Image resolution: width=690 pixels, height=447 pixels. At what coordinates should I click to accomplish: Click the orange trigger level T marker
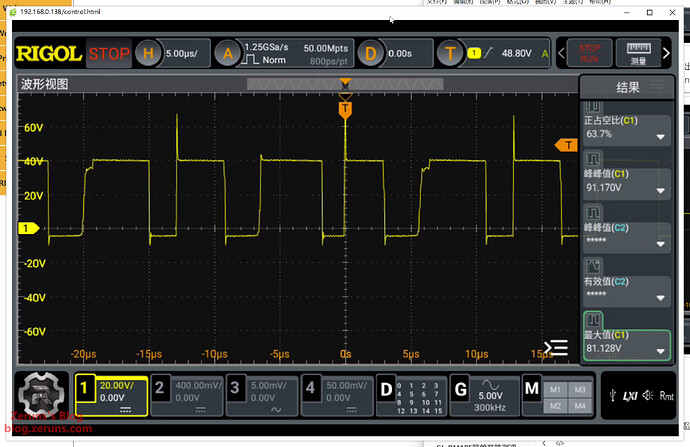tap(569, 146)
